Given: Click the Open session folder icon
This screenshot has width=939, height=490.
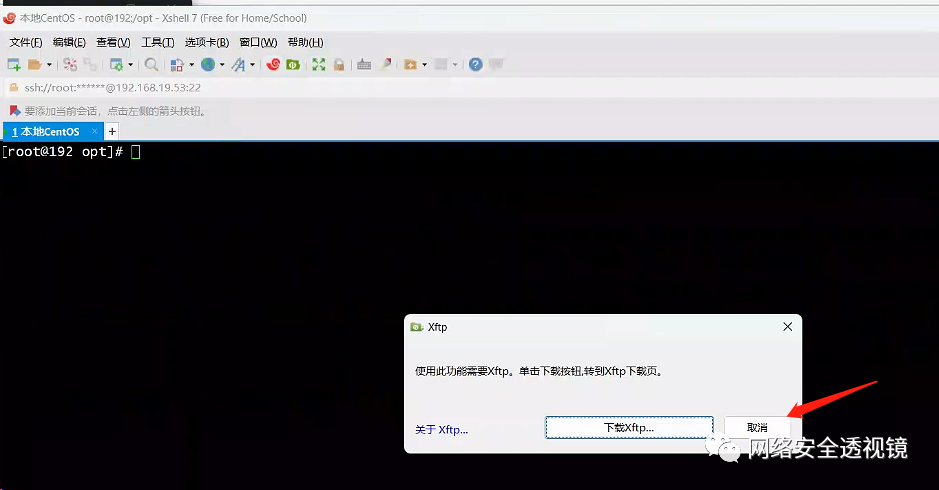Looking at the screenshot, I should click(x=35, y=64).
